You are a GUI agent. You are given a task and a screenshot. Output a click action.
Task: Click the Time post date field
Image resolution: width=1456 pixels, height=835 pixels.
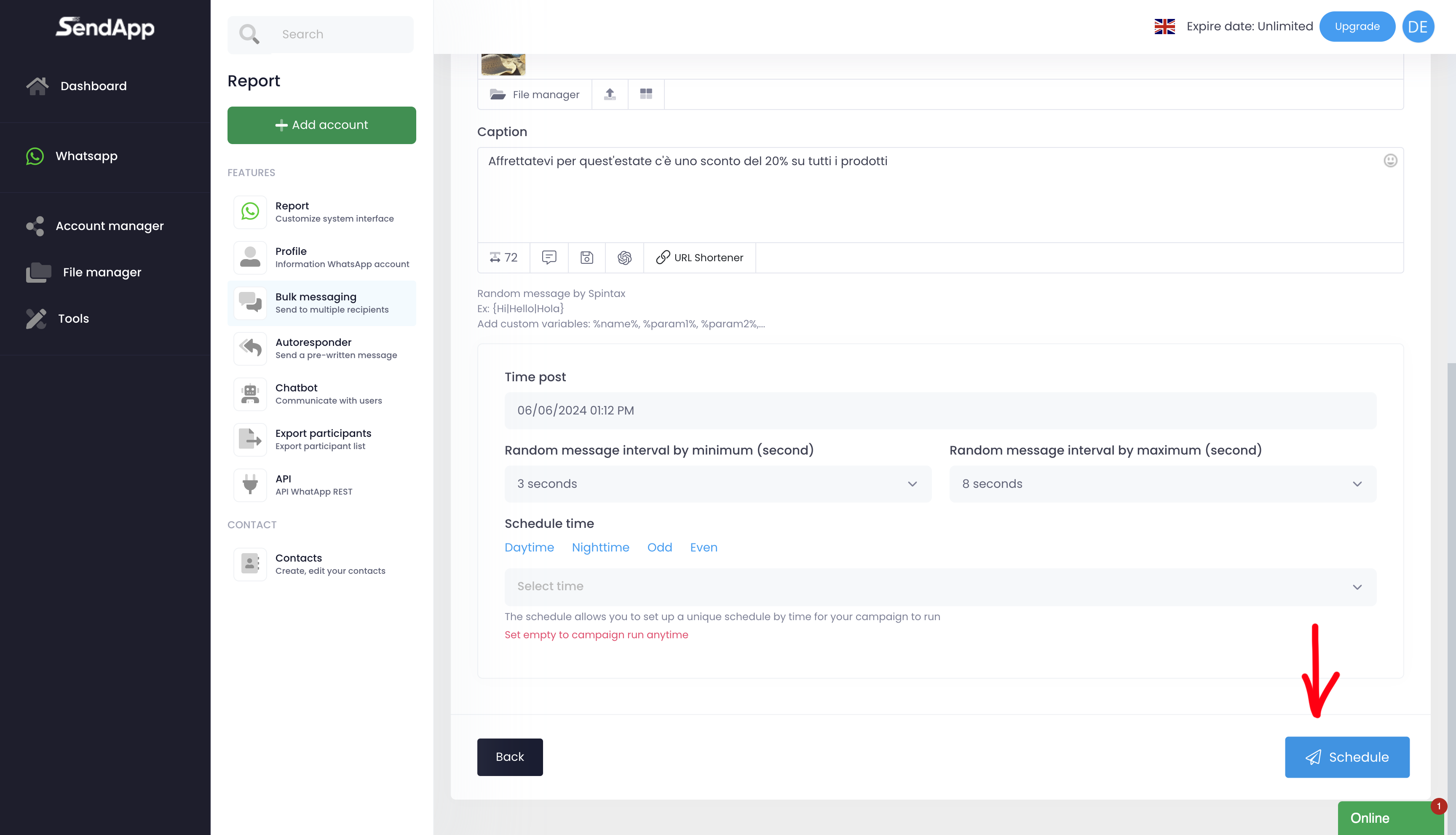click(940, 410)
